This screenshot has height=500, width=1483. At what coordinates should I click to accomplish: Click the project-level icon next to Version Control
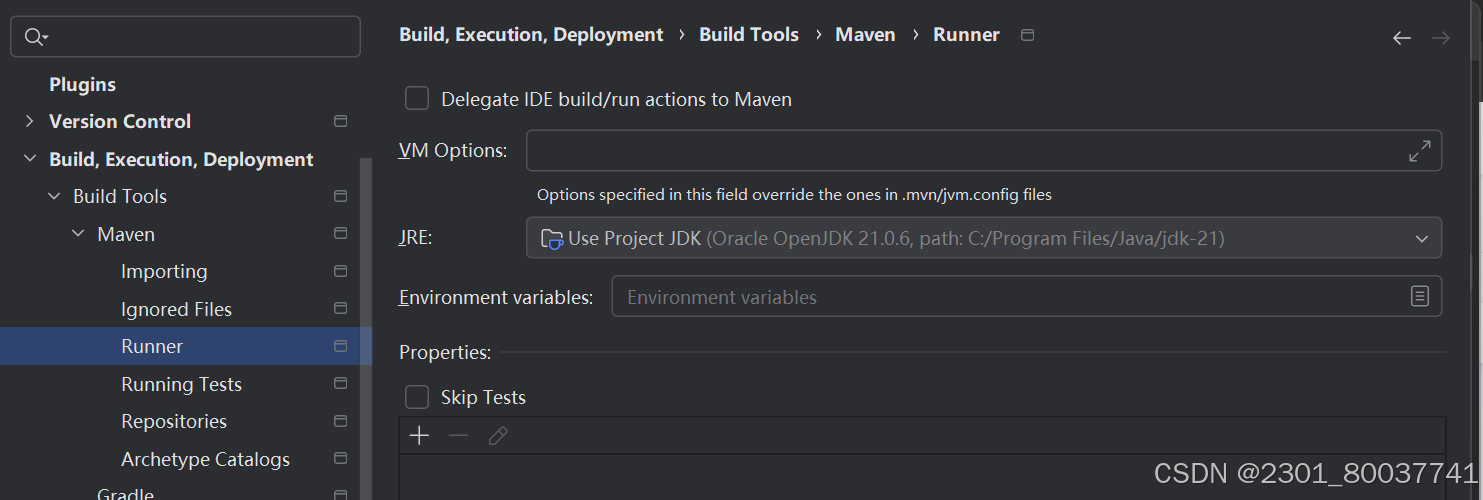pos(340,121)
